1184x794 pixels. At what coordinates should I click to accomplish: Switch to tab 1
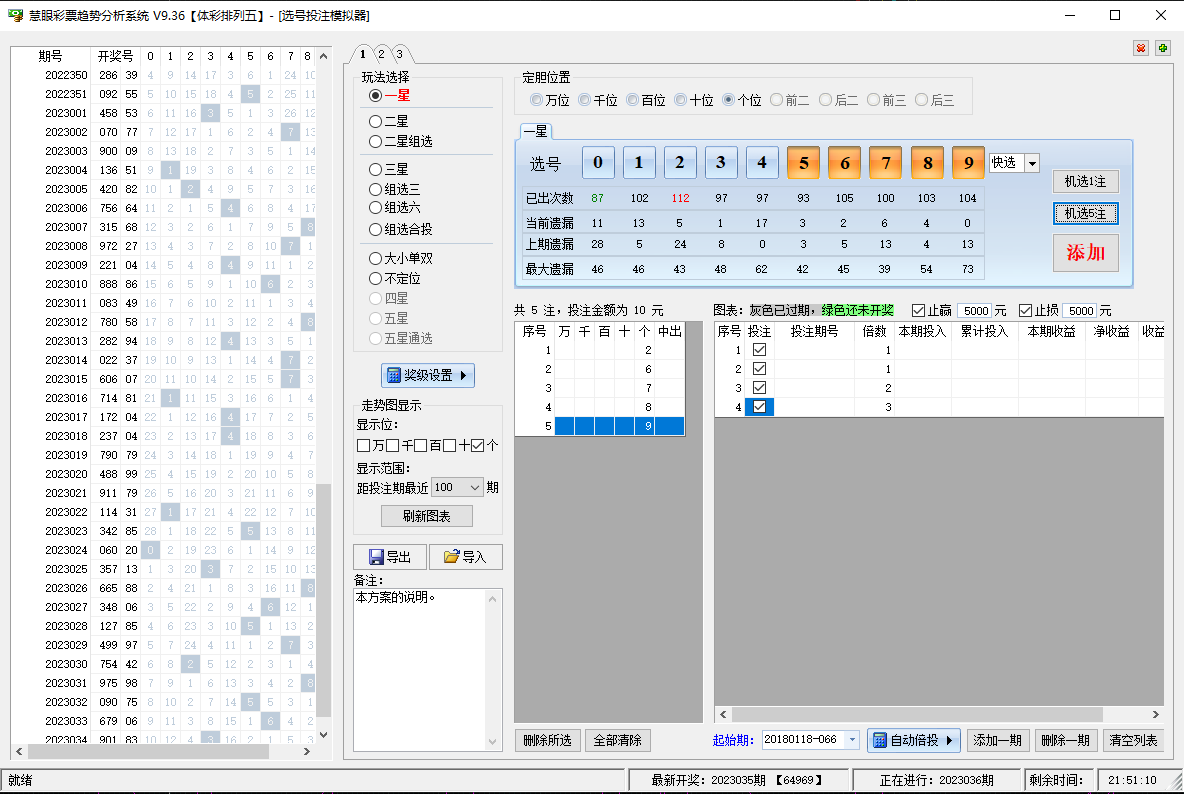[363, 54]
